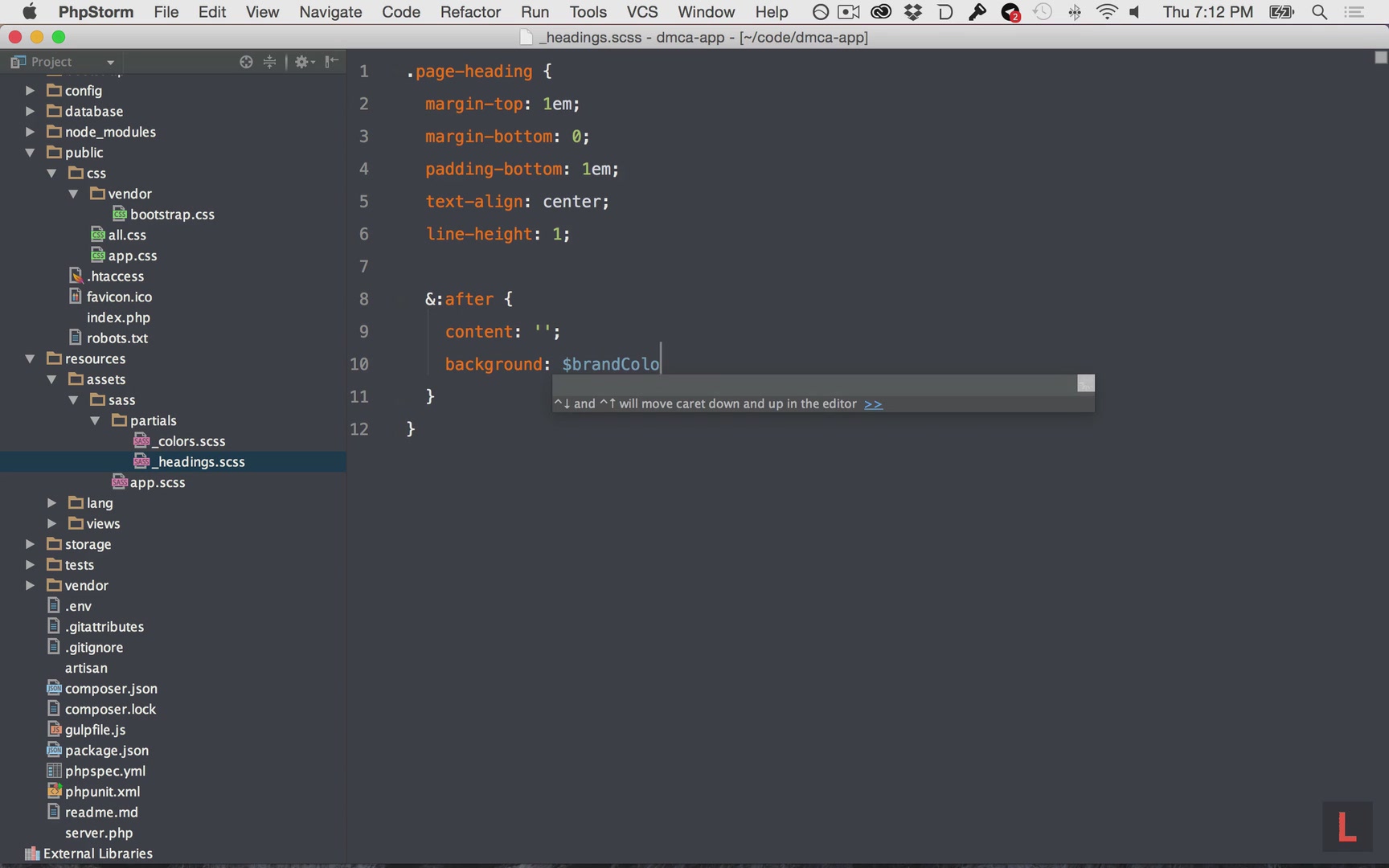This screenshot has width=1389, height=868.
Task: Expand the database folder
Action: coord(30,111)
